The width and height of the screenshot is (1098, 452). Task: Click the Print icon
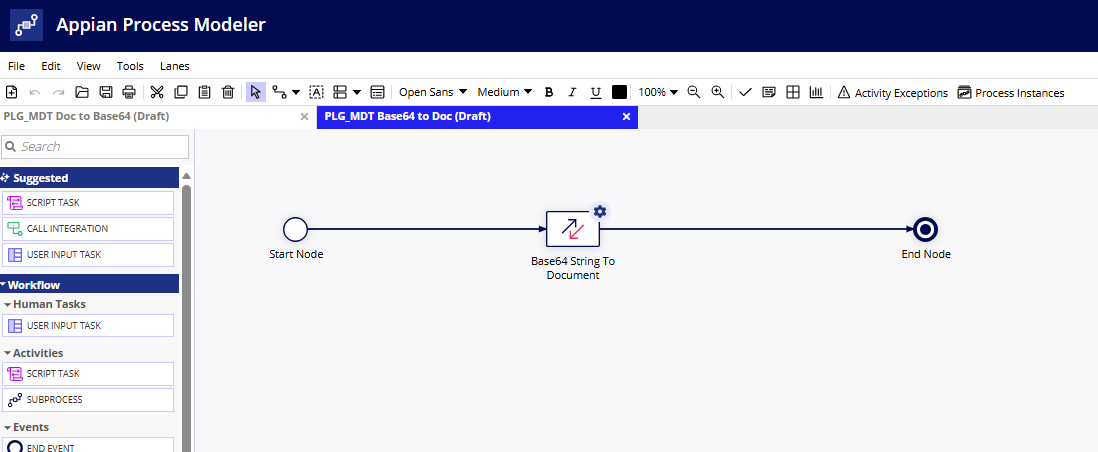[129, 92]
